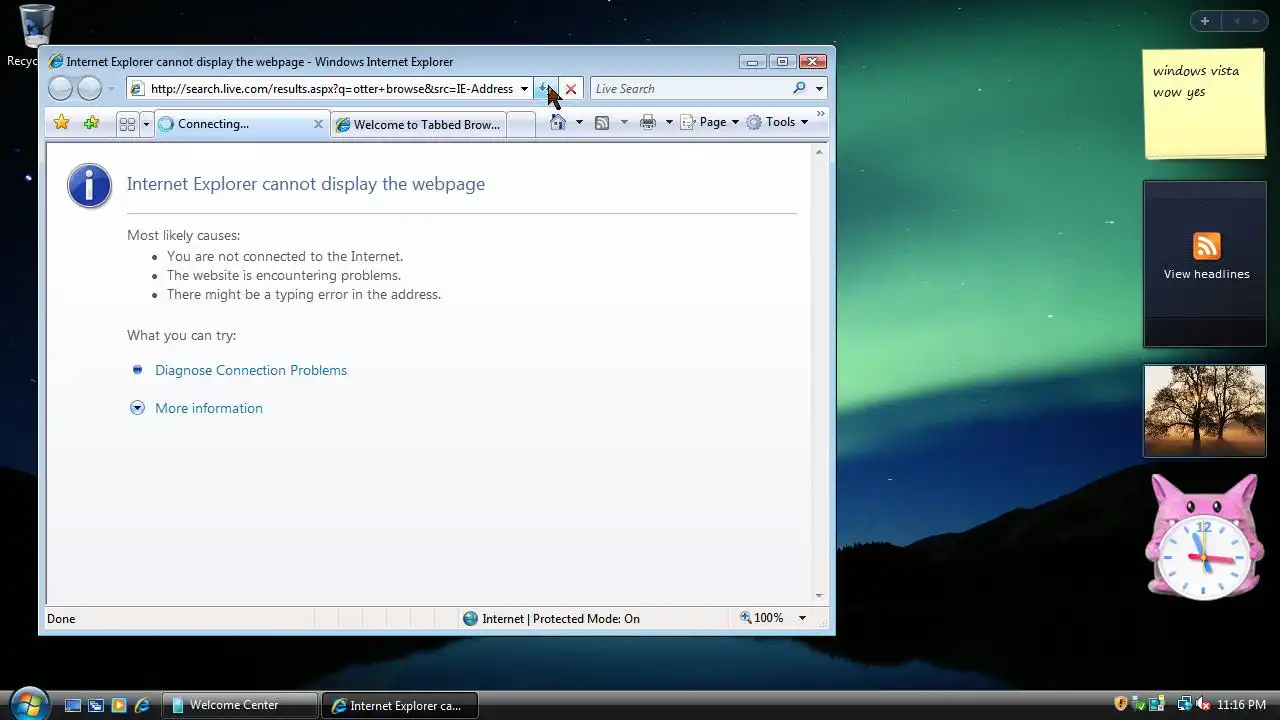
Task: Click the Add to Favorites icon
Action: coord(91,123)
